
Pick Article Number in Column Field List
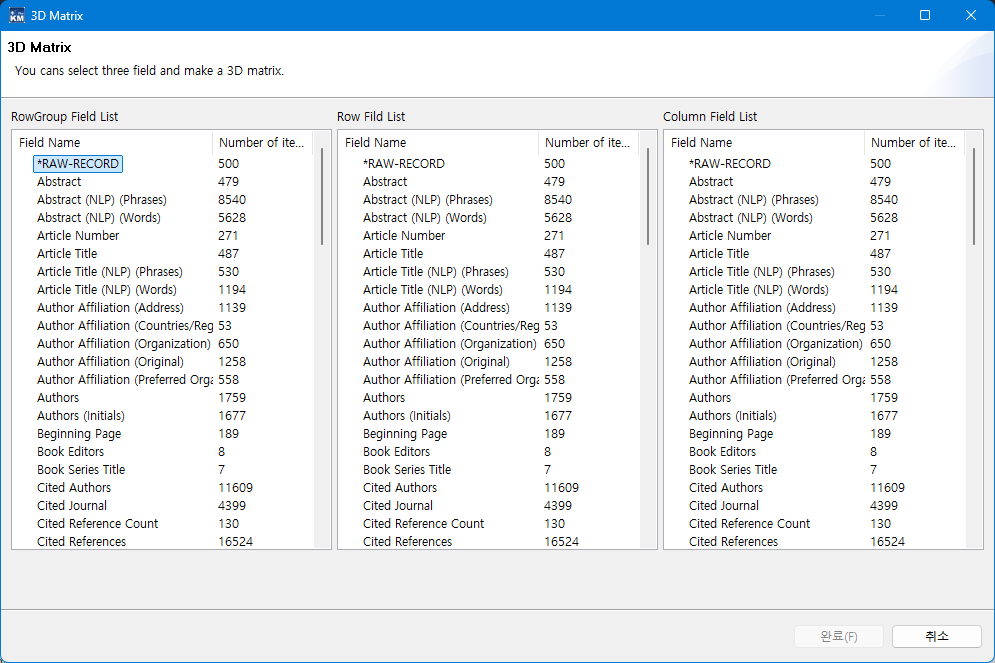(730, 236)
